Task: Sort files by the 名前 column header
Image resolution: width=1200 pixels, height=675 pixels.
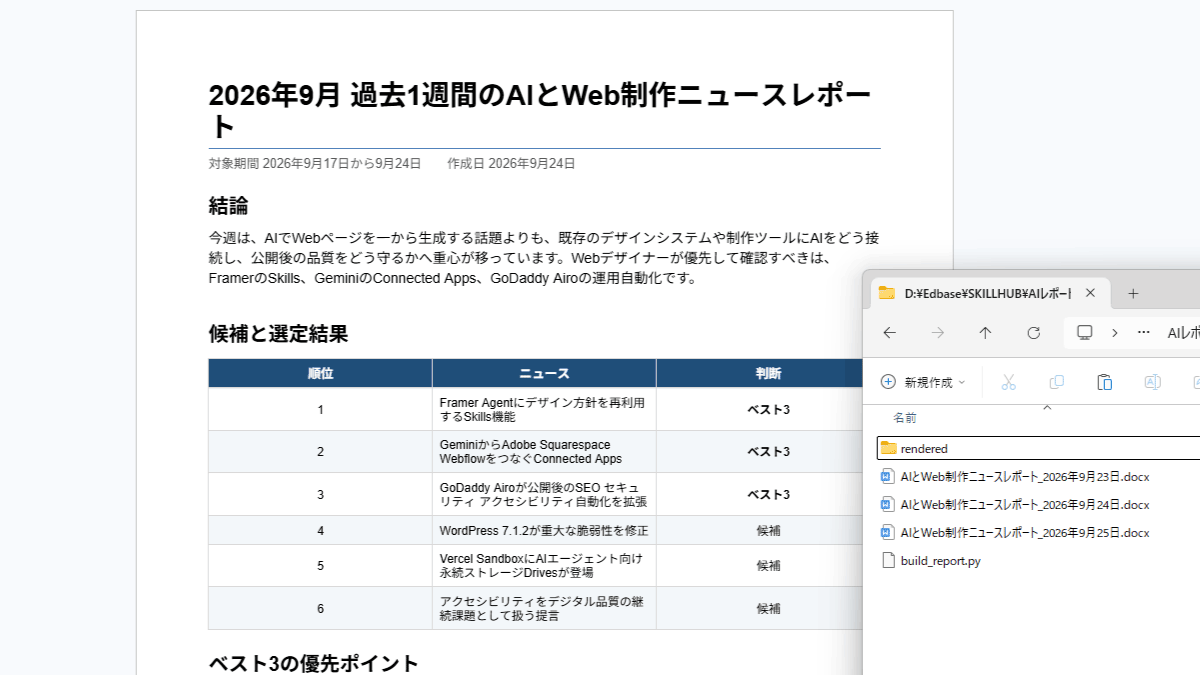Action: pyautogui.click(x=905, y=417)
